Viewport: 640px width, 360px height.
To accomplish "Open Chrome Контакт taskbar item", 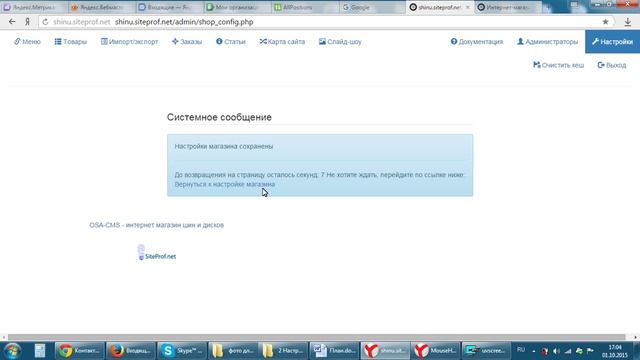I will [x=80, y=351].
